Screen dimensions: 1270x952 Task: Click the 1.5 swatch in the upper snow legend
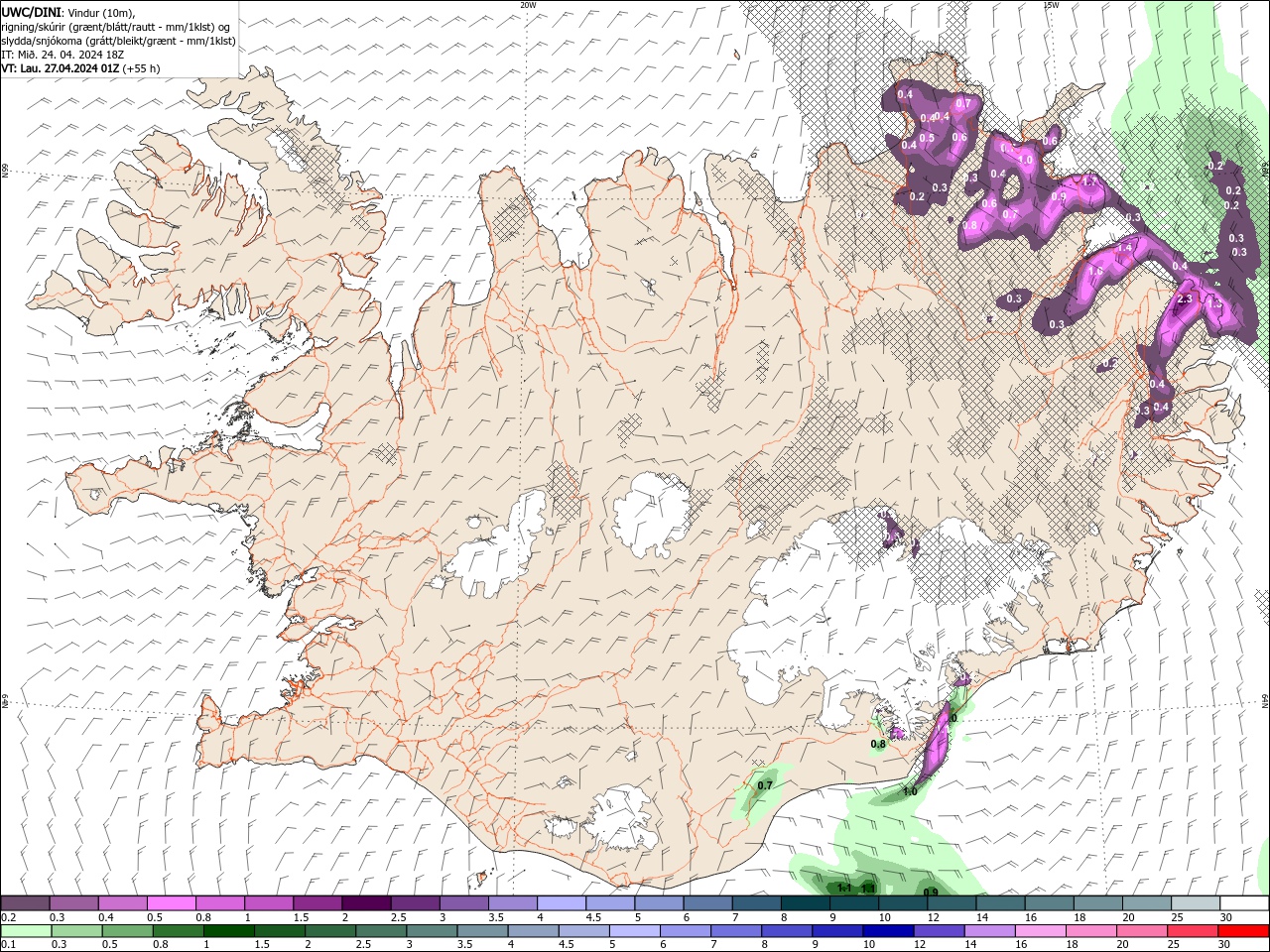pyautogui.click(x=317, y=903)
